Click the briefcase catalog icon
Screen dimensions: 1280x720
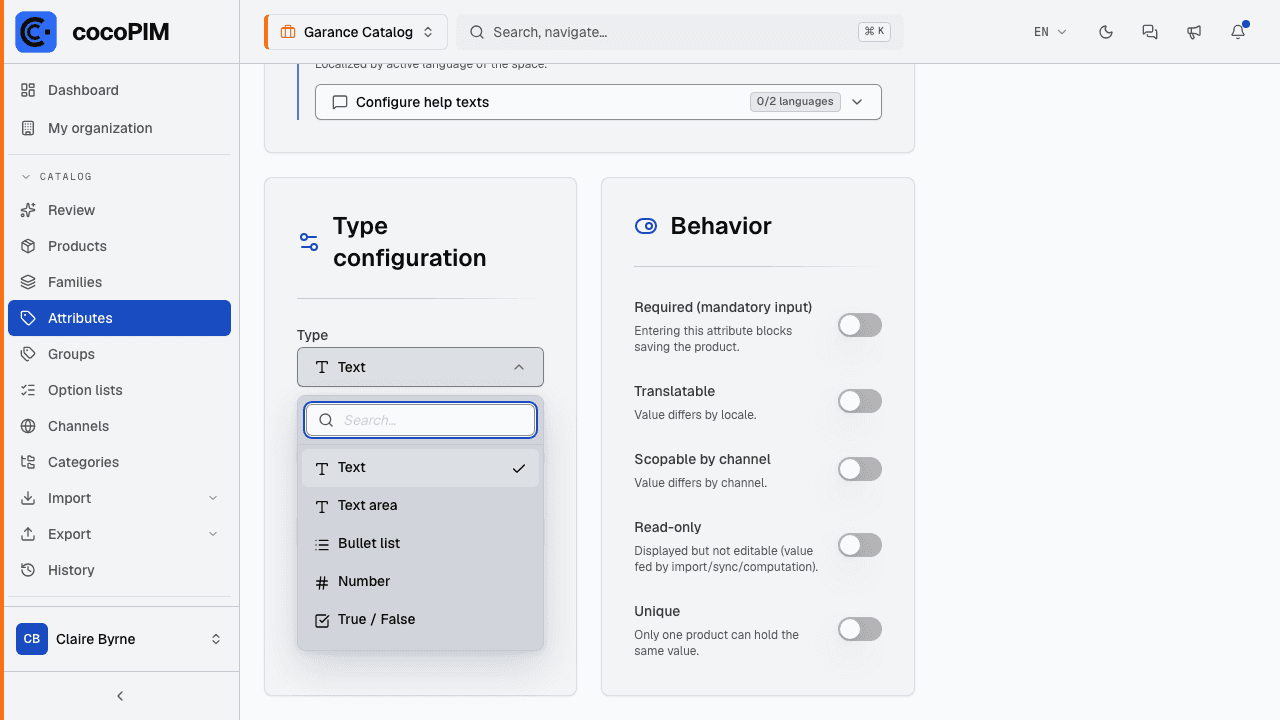click(x=288, y=32)
